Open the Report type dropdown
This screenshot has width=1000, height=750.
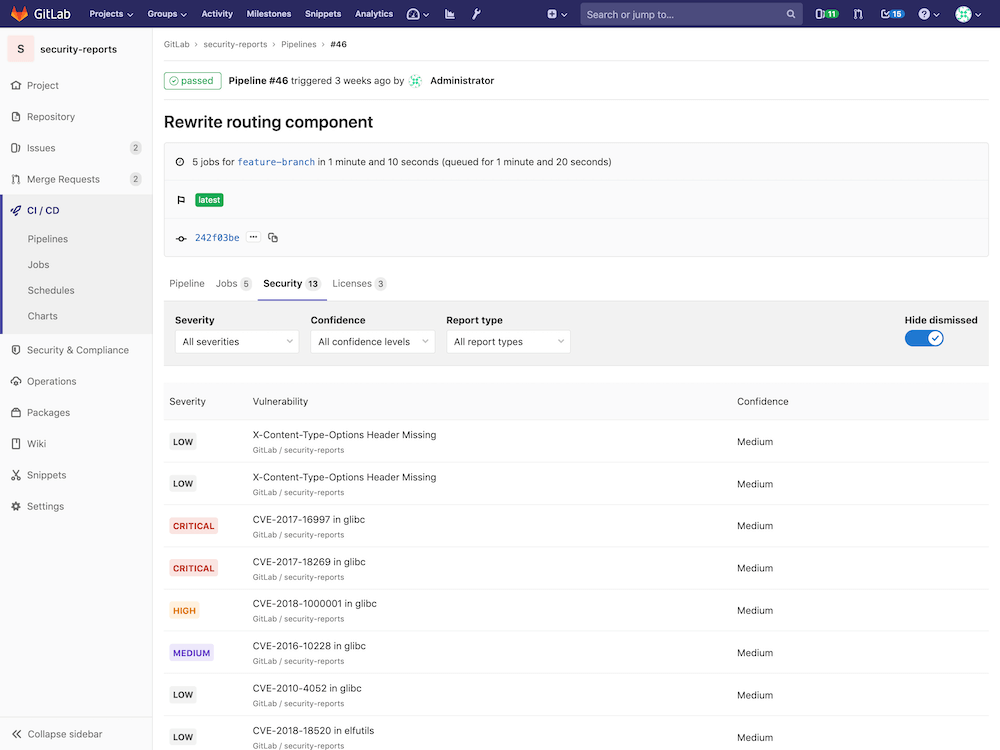pyautogui.click(x=508, y=342)
